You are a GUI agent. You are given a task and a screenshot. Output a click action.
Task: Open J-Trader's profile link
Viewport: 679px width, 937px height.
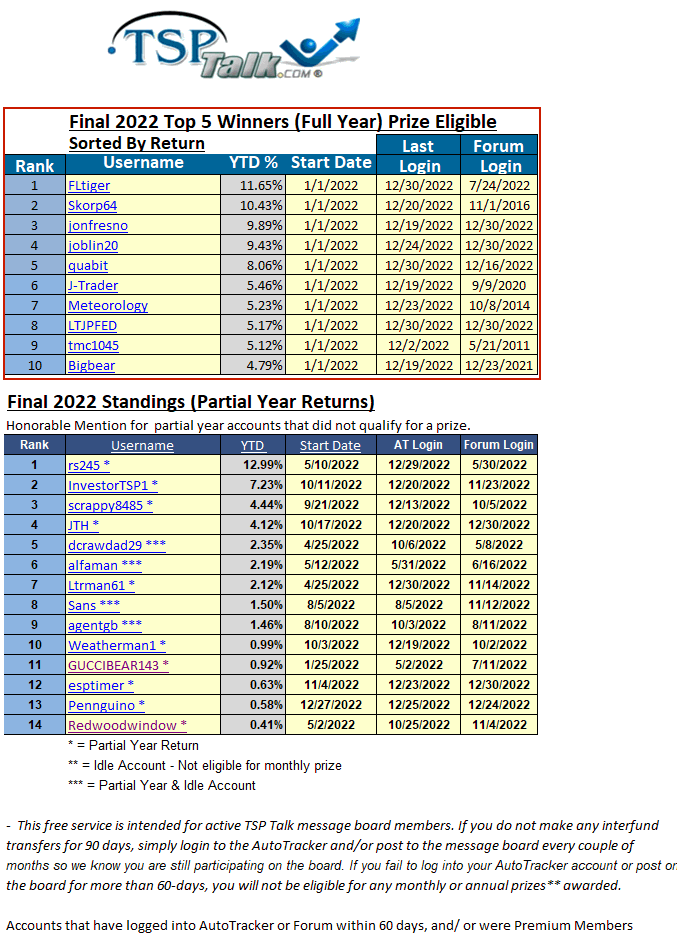tap(92, 285)
